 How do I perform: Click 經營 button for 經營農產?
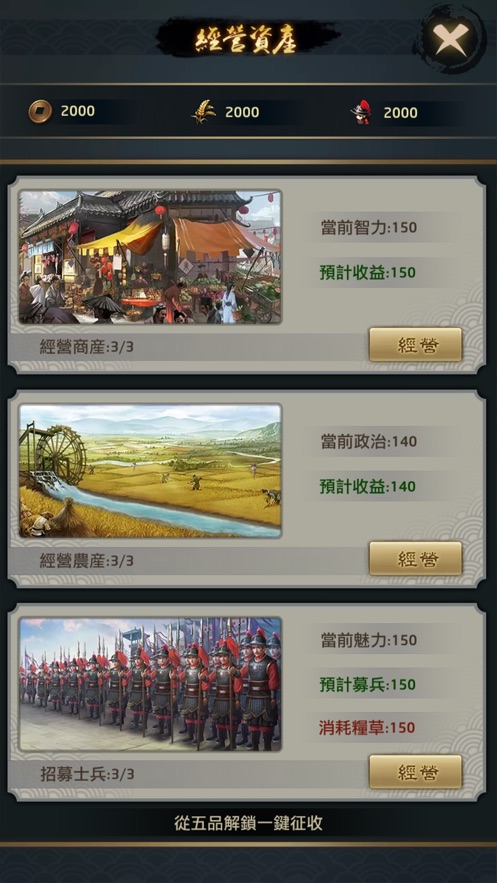tap(415, 559)
